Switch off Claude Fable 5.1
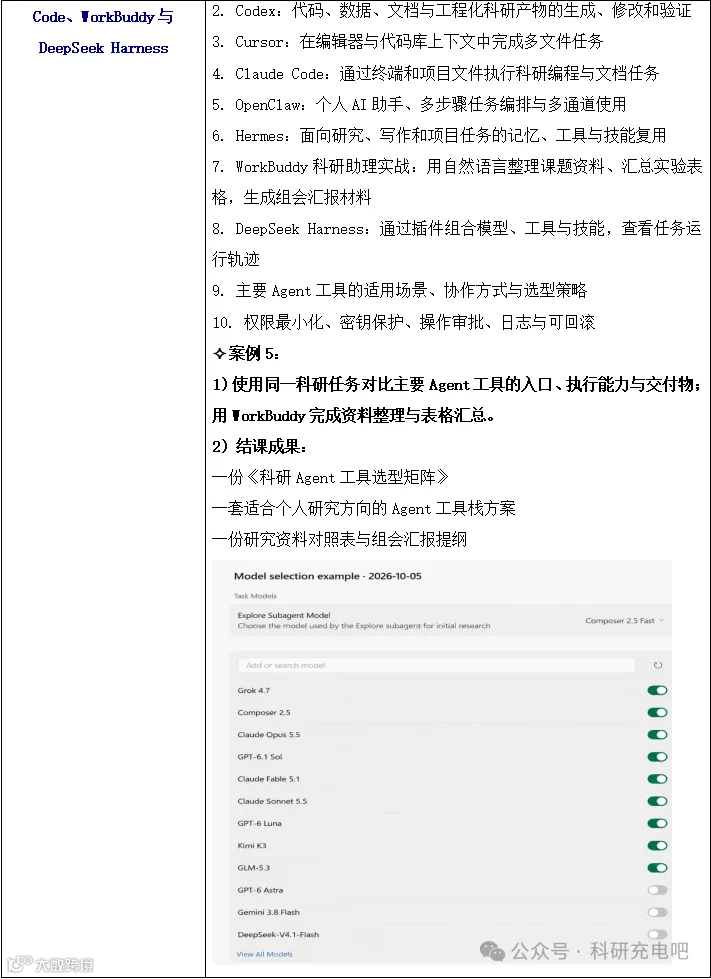This screenshot has height=979, width=711. coord(657,779)
